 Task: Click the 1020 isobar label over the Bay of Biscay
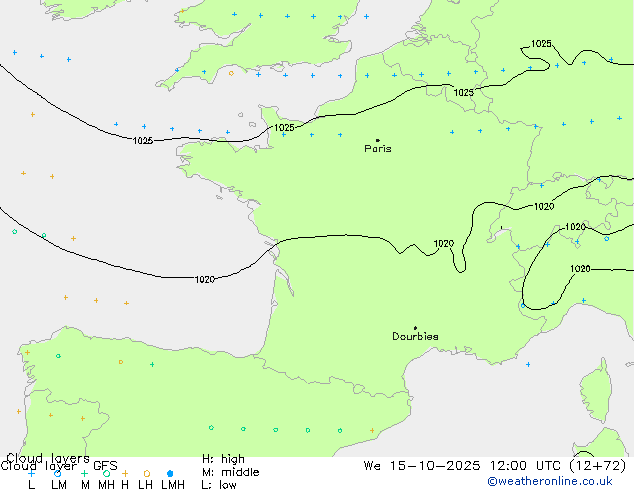205,279
